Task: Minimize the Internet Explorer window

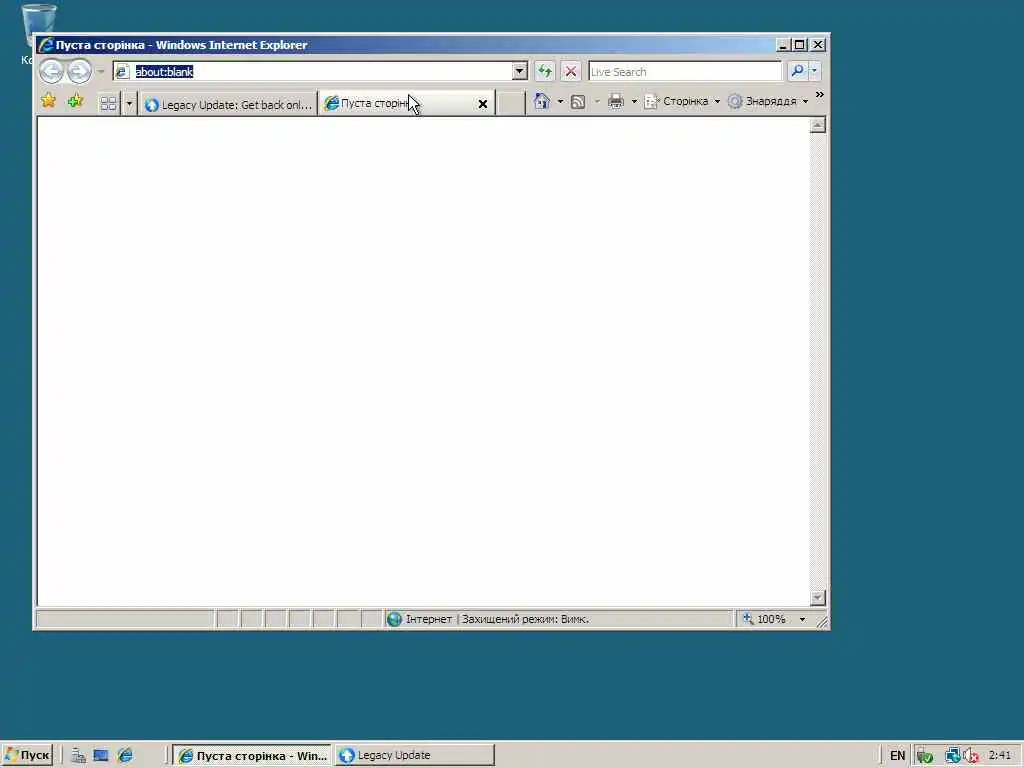Action: tap(783, 45)
